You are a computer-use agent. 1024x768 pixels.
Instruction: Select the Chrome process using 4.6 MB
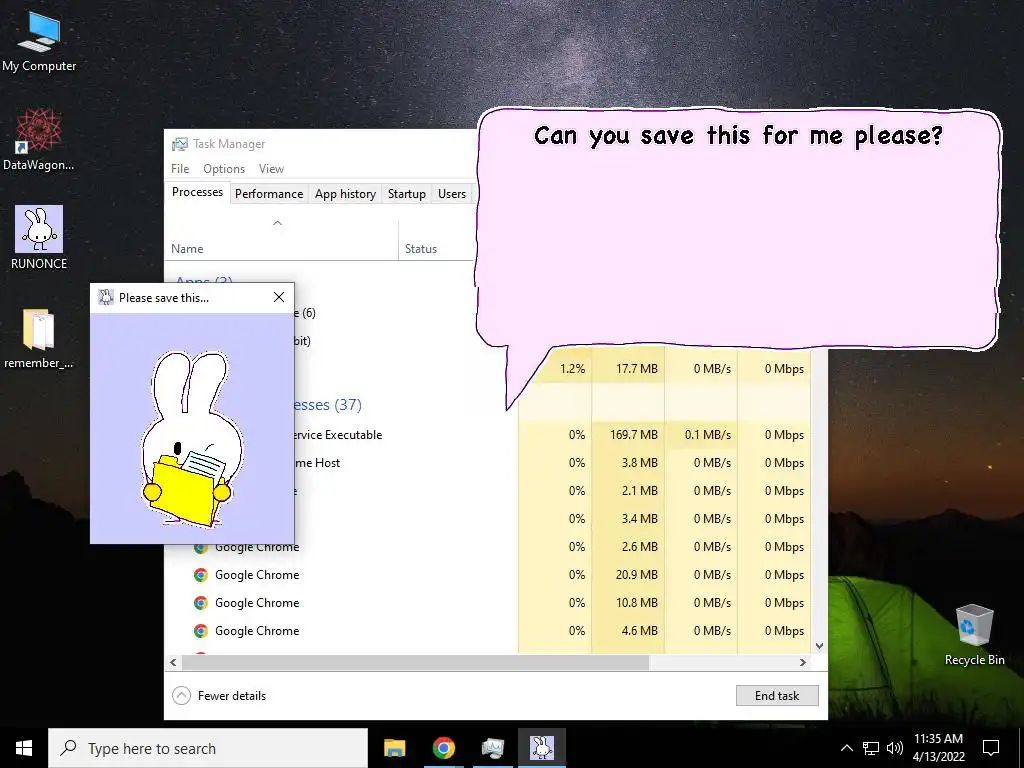click(487, 631)
